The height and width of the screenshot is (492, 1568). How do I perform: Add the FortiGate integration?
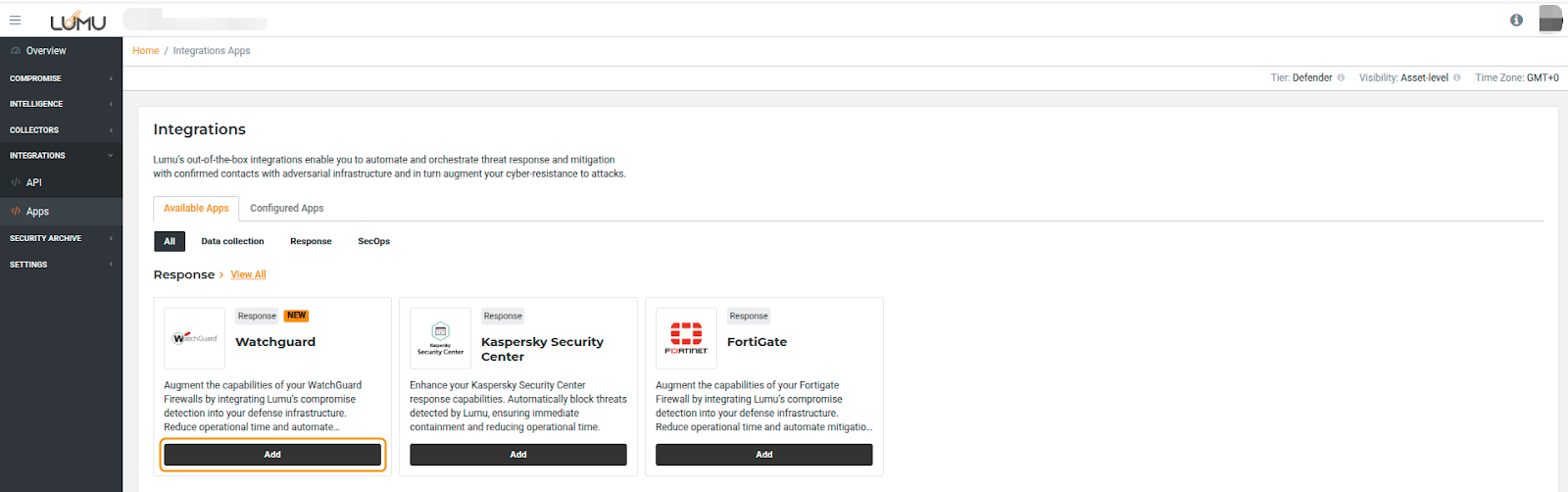763,455
